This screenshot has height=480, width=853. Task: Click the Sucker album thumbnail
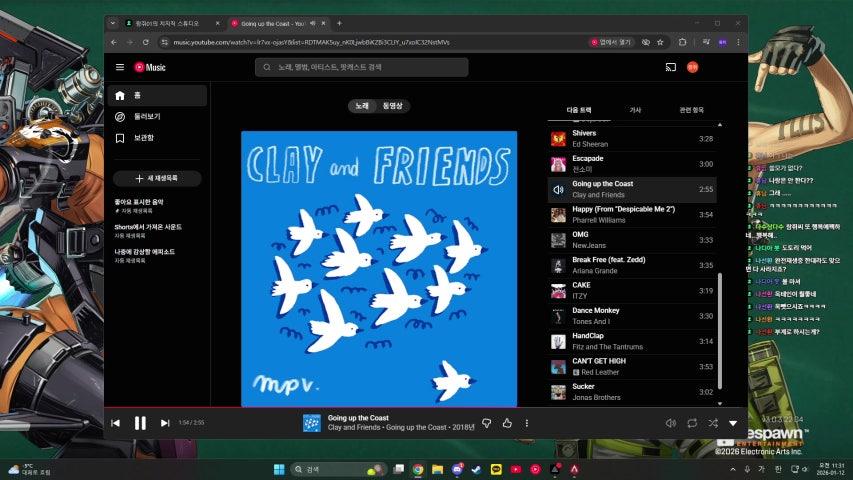pos(558,392)
